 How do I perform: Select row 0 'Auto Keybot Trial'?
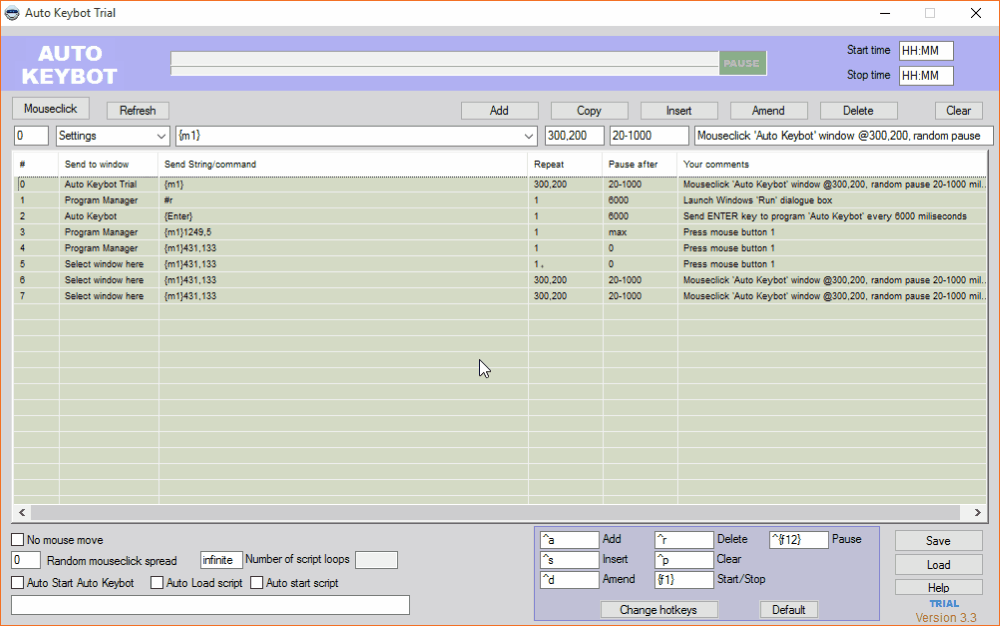pos(500,184)
